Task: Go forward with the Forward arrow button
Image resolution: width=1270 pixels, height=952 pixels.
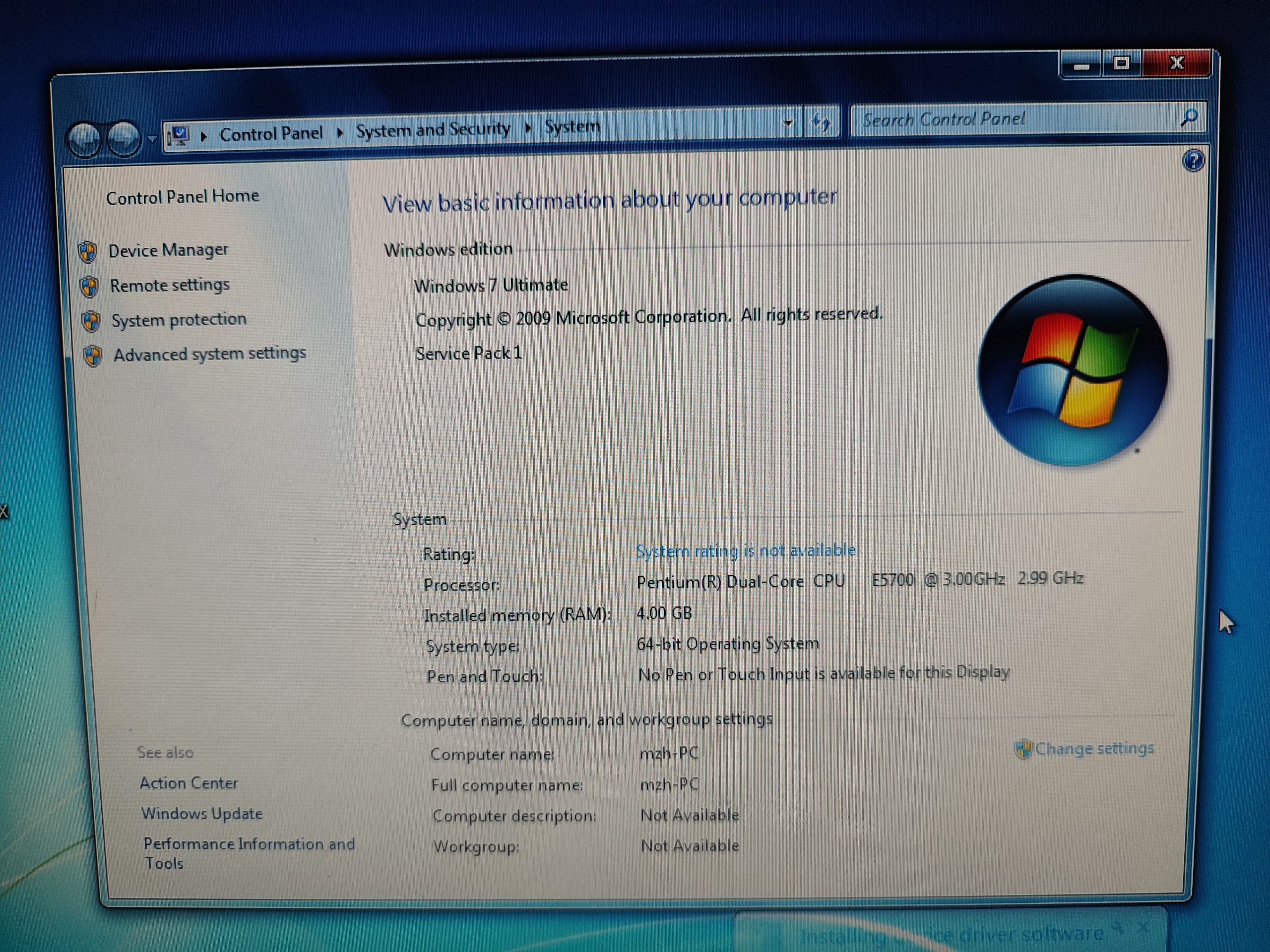Action: pyautogui.click(x=124, y=139)
